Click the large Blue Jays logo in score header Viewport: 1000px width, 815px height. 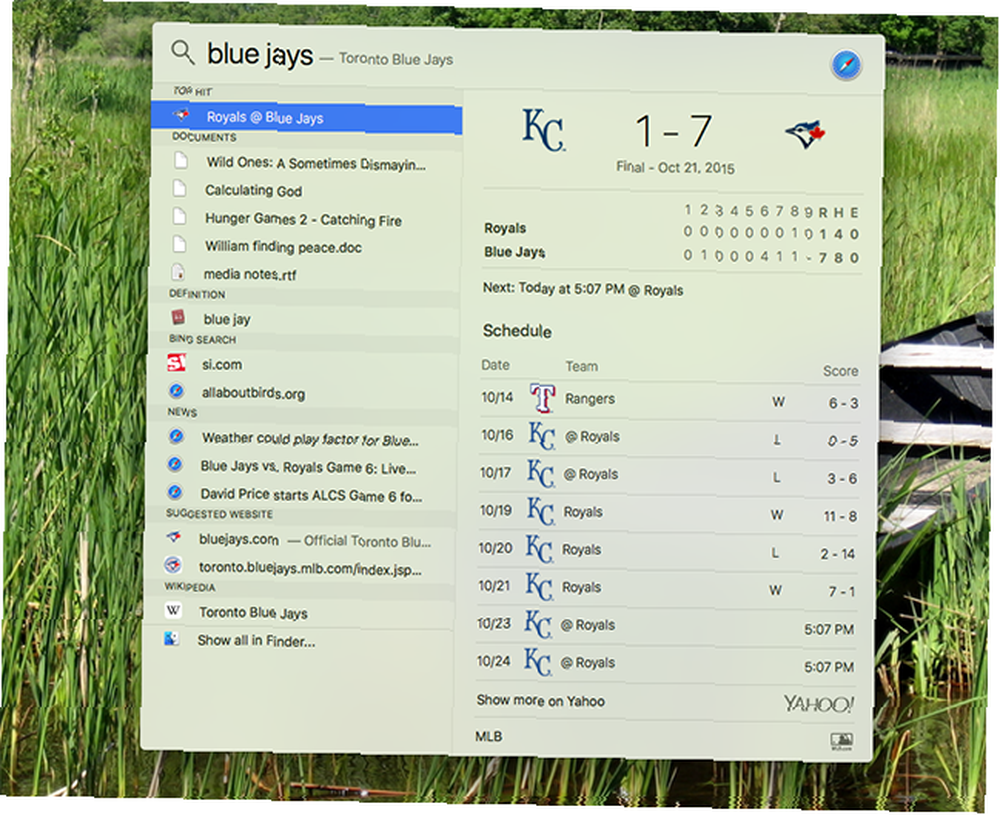point(805,135)
